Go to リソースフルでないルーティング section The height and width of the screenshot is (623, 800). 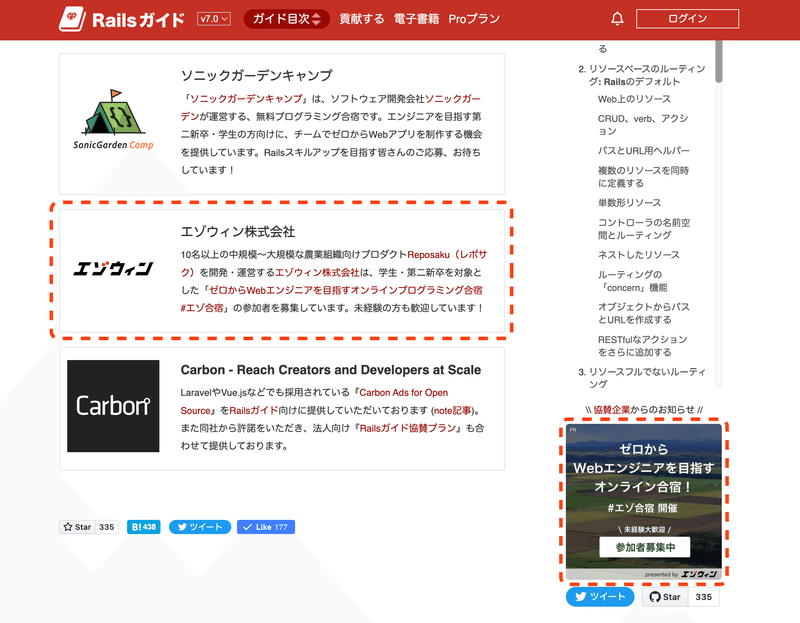point(647,378)
